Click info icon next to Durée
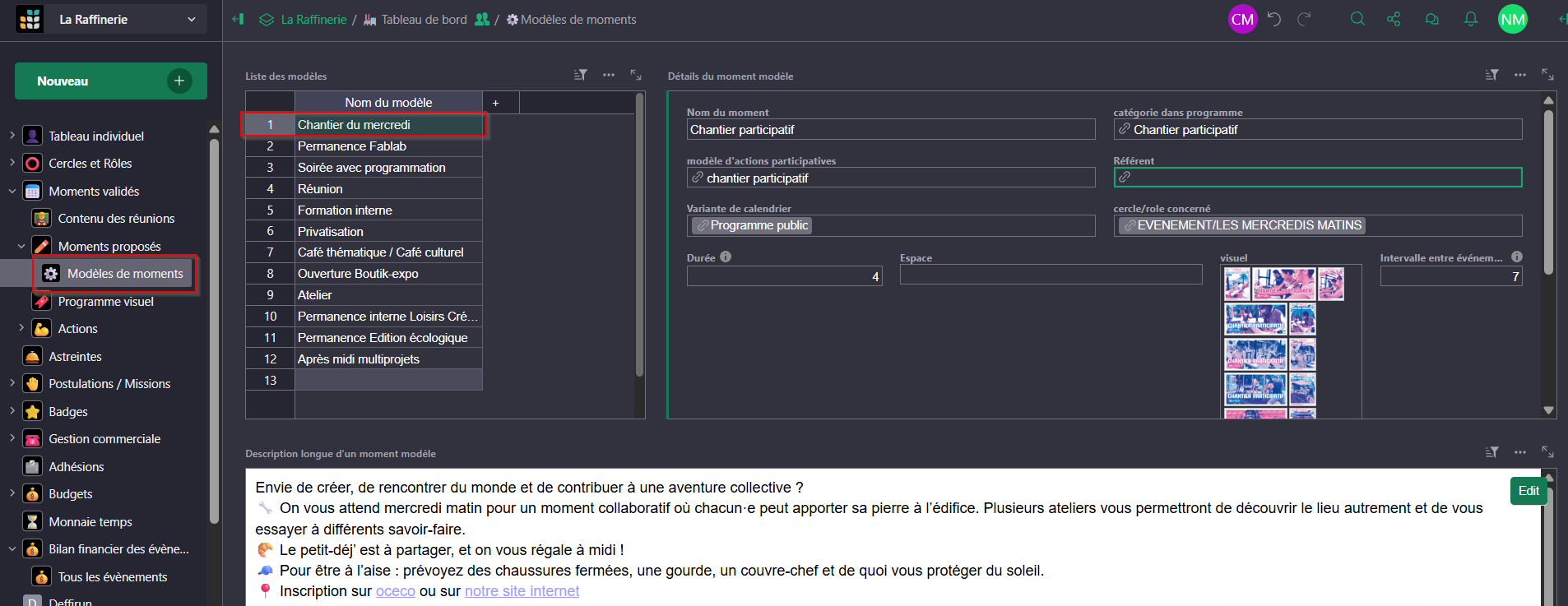This screenshot has height=606, width=1568. tap(726, 257)
